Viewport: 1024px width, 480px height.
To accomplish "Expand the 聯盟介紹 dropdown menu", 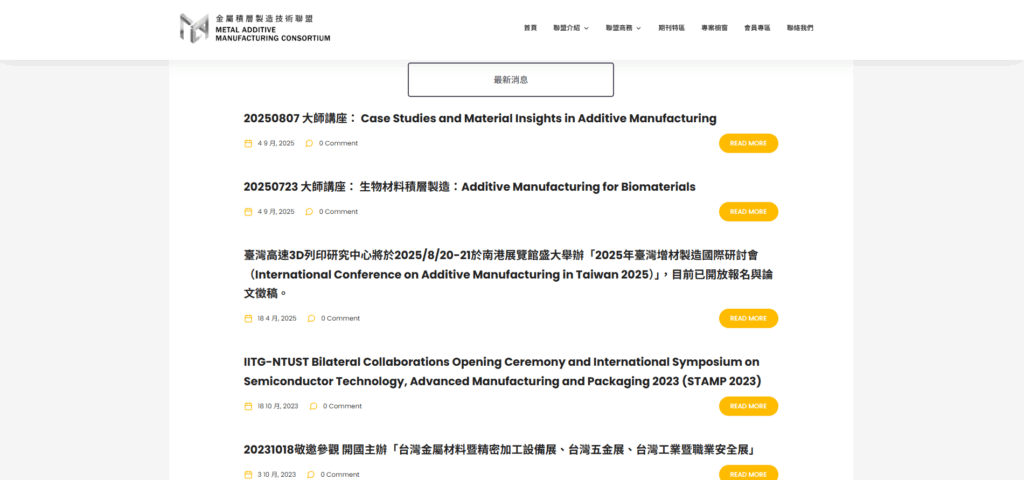I will (570, 28).
